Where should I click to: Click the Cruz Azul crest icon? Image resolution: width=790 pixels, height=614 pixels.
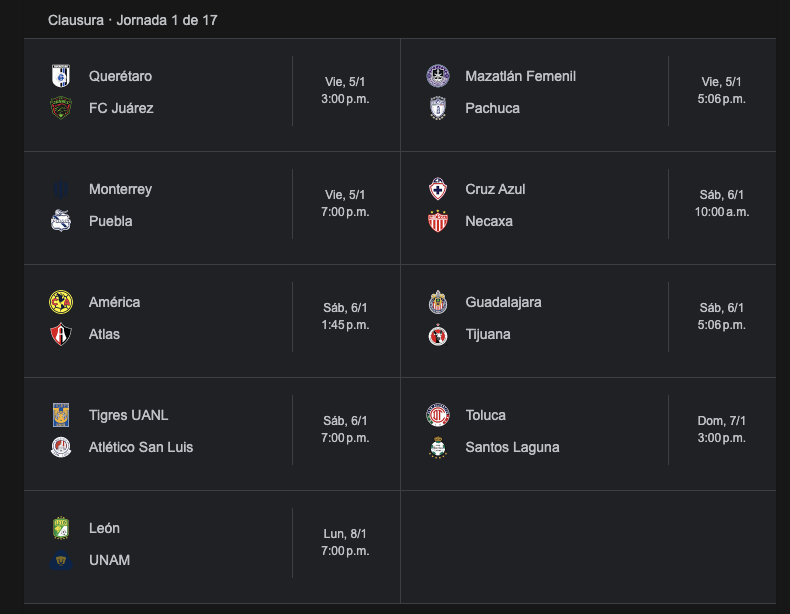[438, 189]
